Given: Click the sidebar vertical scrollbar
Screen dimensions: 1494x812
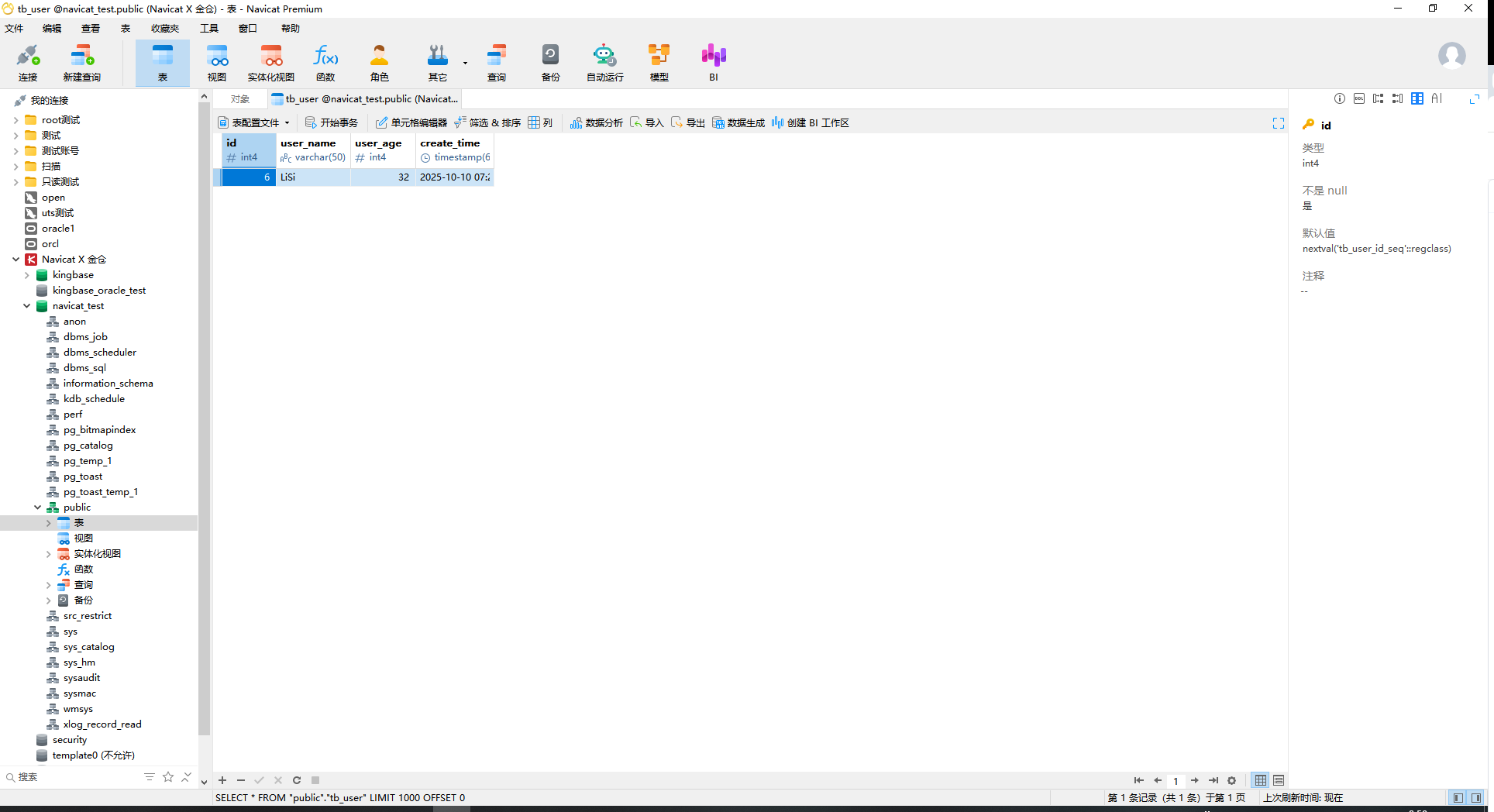Looking at the screenshot, I should 204,418.
